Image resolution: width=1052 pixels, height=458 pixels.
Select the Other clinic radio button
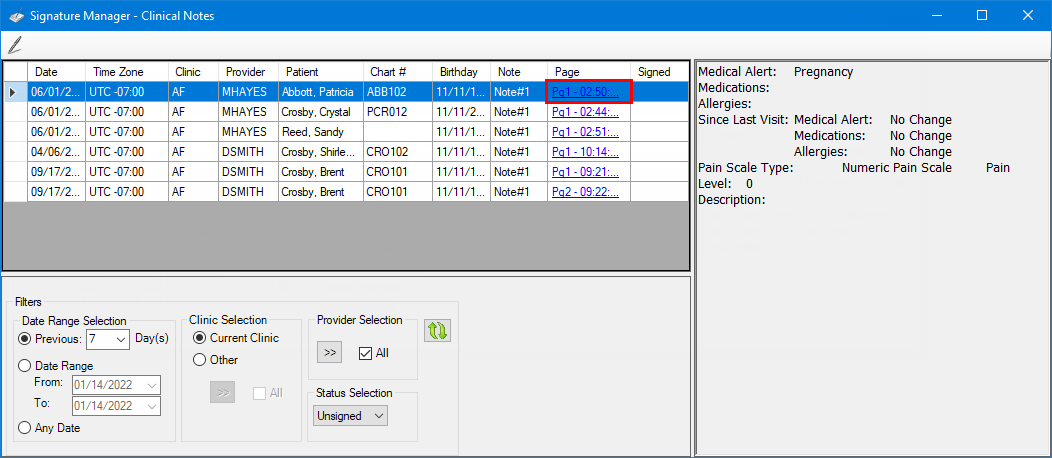200,360
